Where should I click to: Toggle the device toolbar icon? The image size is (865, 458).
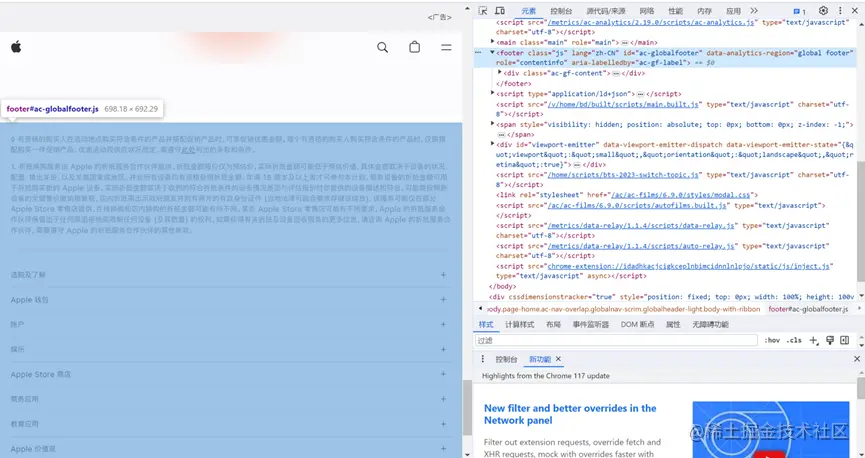pyautogui.click(x=500, y=10)
